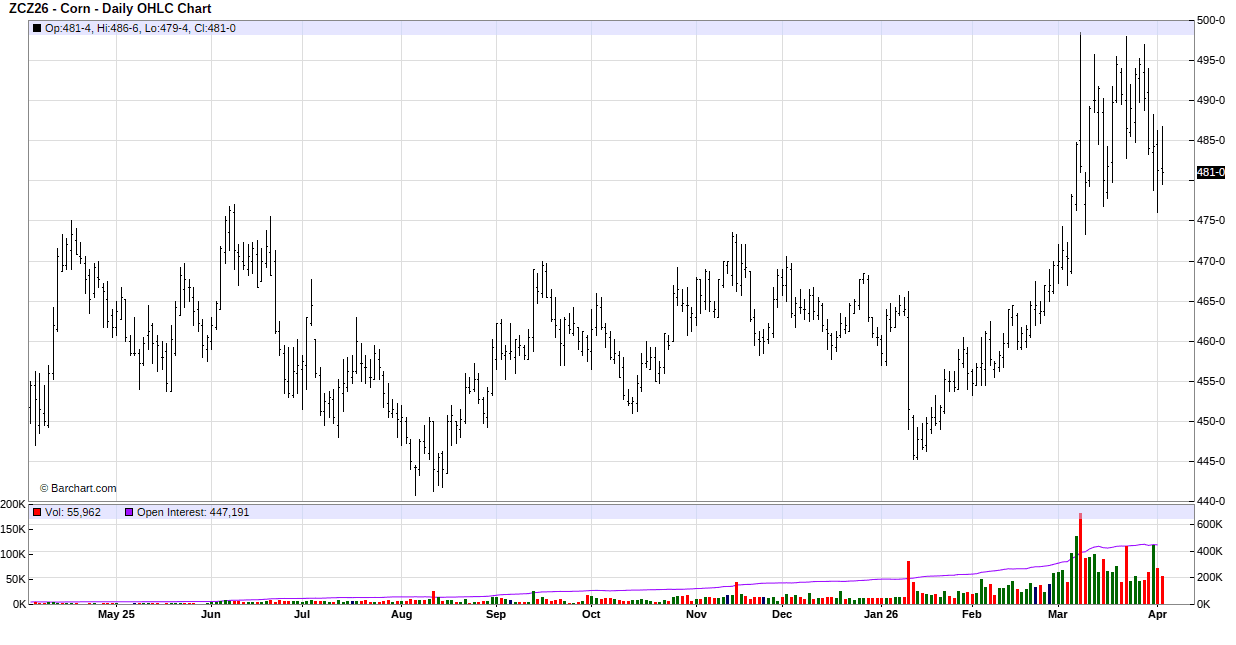Viewport: 1236px width, 645px height.
Task: Click the 481-0 current price label
Action: 1210,172
